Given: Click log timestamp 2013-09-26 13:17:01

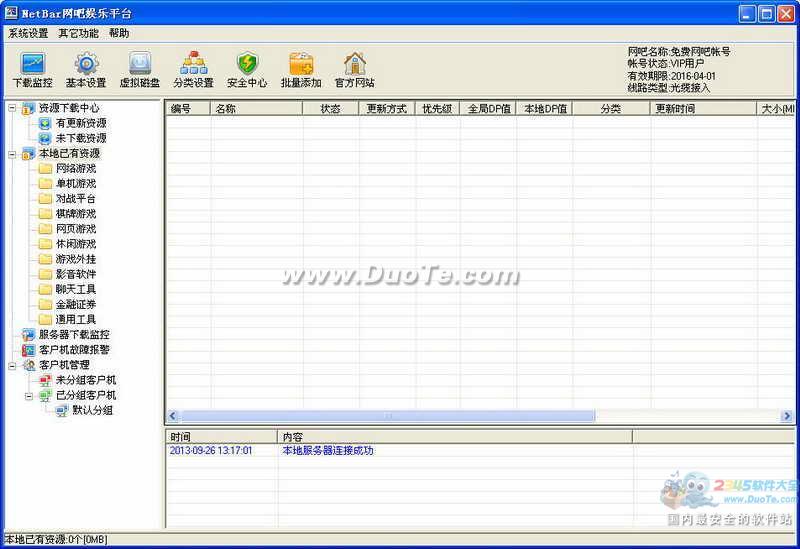Looking at the screenshot, I should click(211, 451).
